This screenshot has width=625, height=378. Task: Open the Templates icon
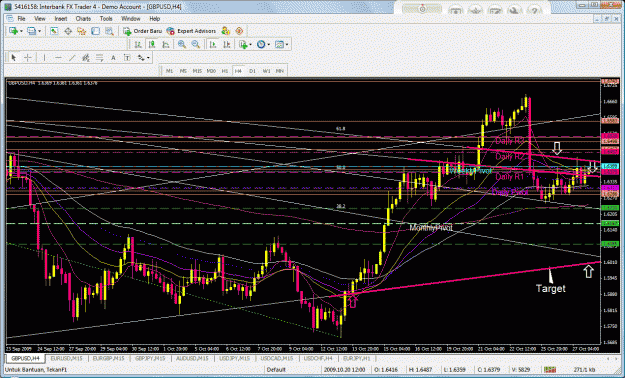tap(279, 45)
